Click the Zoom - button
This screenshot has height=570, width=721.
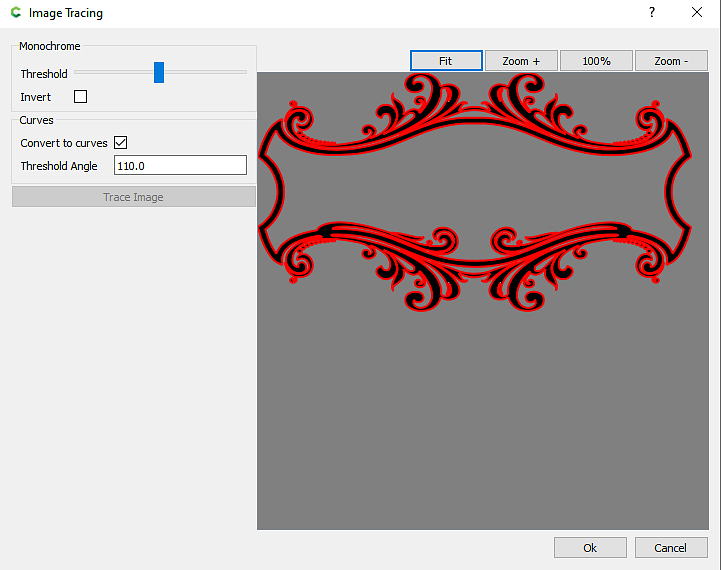click(x=671, y=61)
